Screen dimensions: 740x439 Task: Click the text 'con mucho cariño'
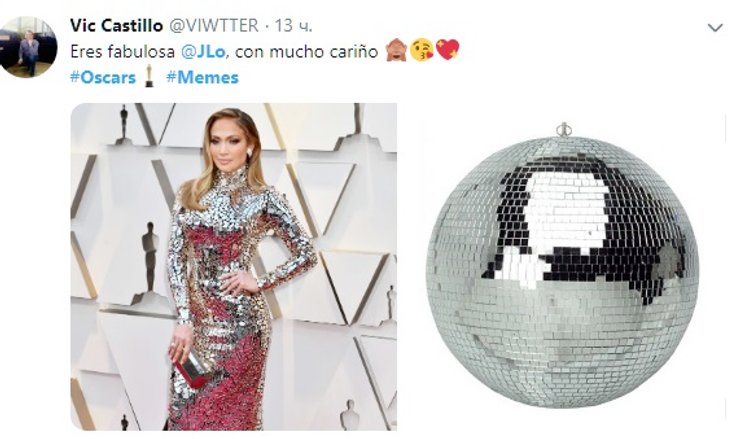pos(306,51)
